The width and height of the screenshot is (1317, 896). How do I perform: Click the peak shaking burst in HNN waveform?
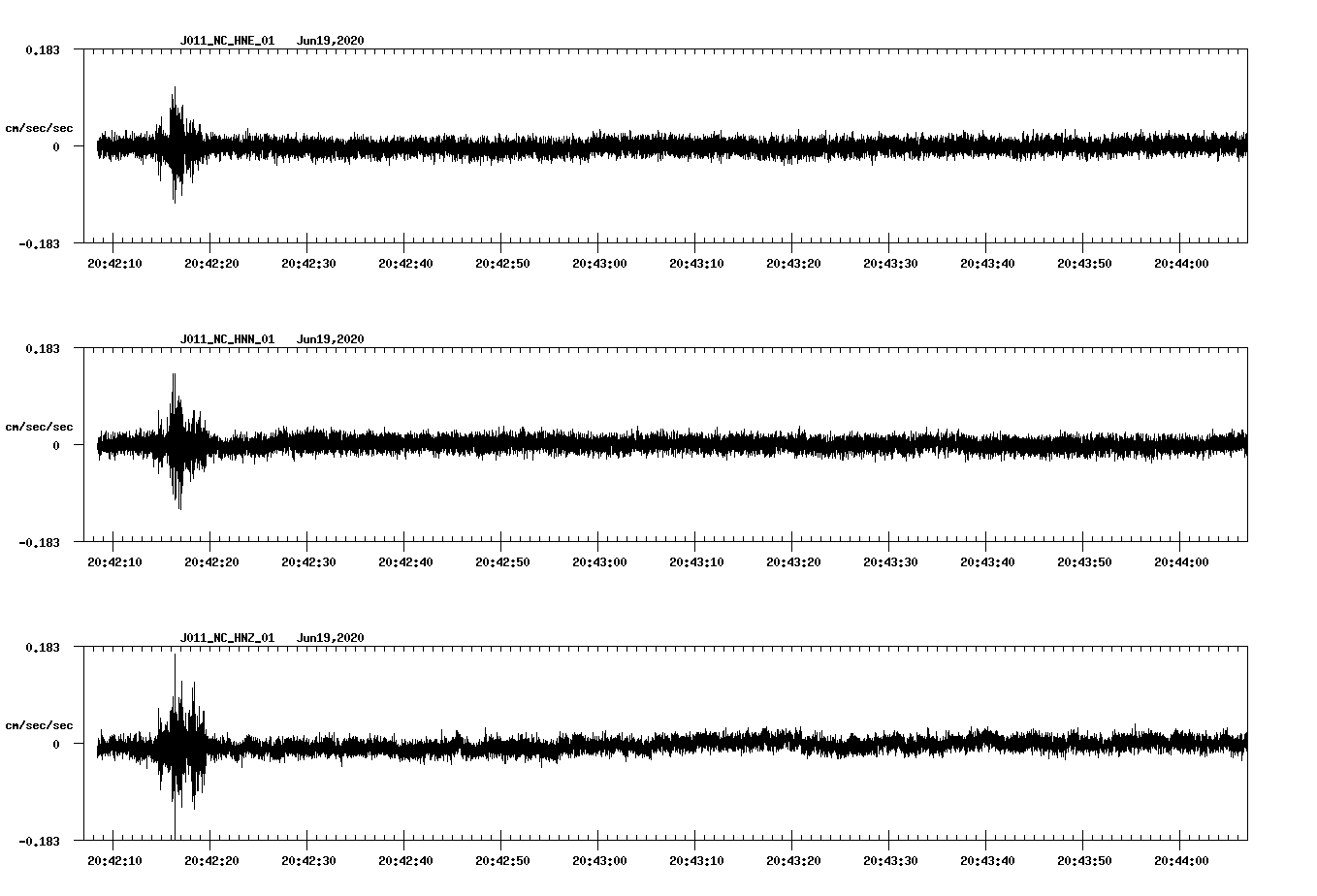coord(178,442)
